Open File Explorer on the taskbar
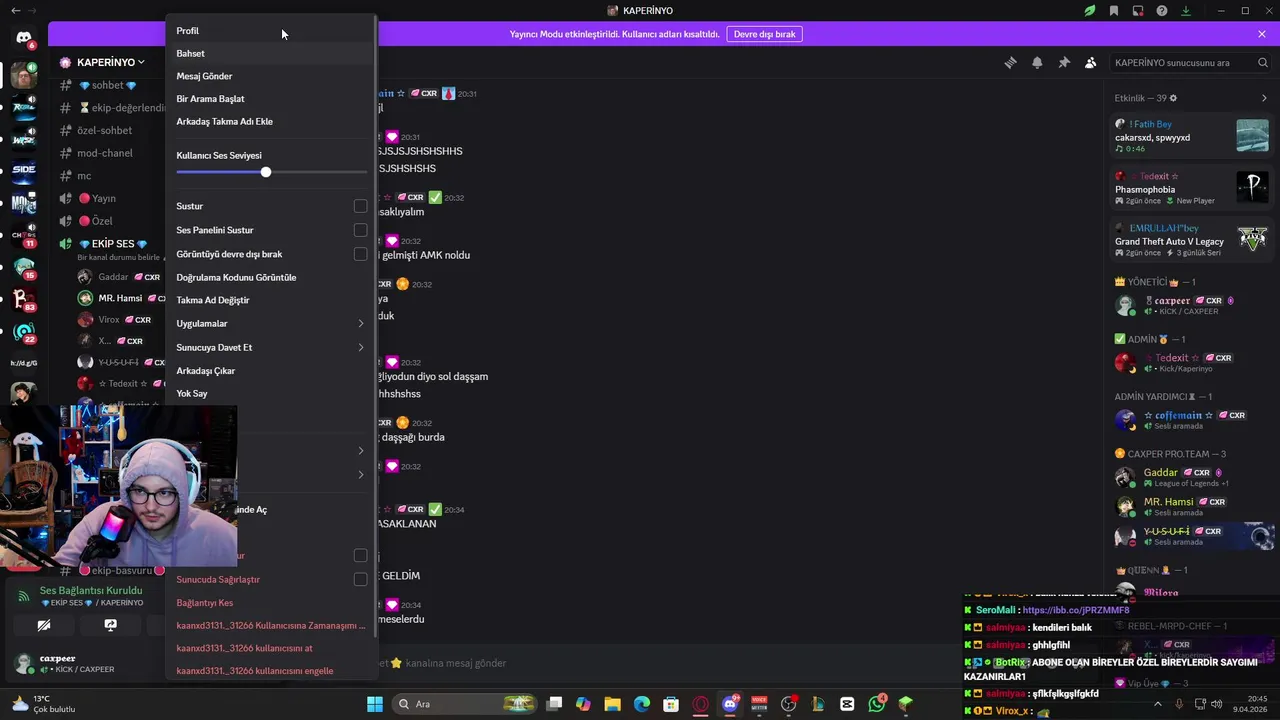The image size is (1280, 720). point(613,704)
